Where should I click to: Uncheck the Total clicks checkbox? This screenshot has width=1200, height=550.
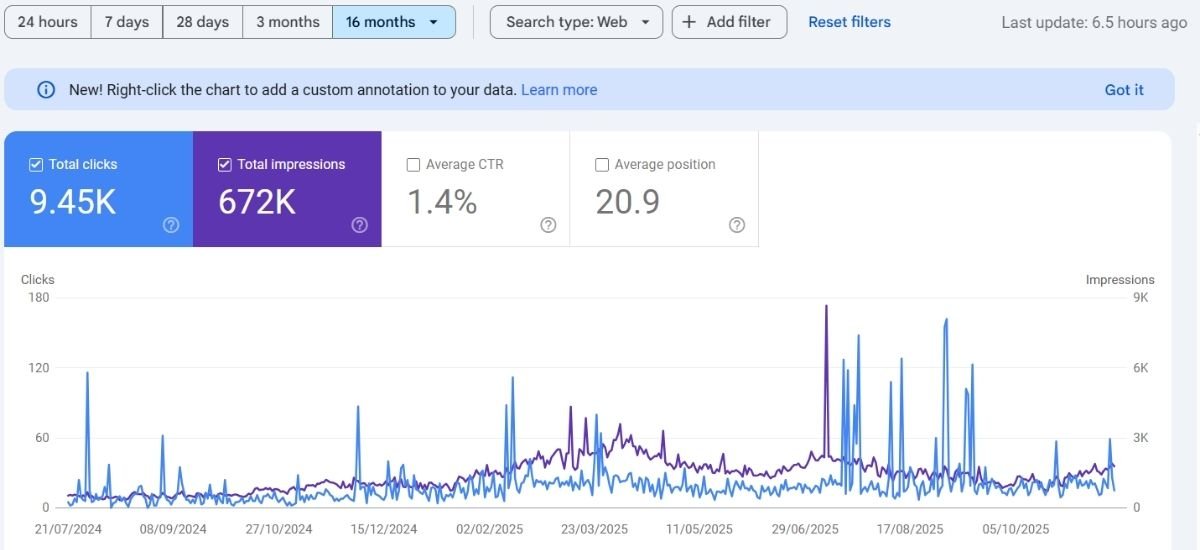pos(36,165)
